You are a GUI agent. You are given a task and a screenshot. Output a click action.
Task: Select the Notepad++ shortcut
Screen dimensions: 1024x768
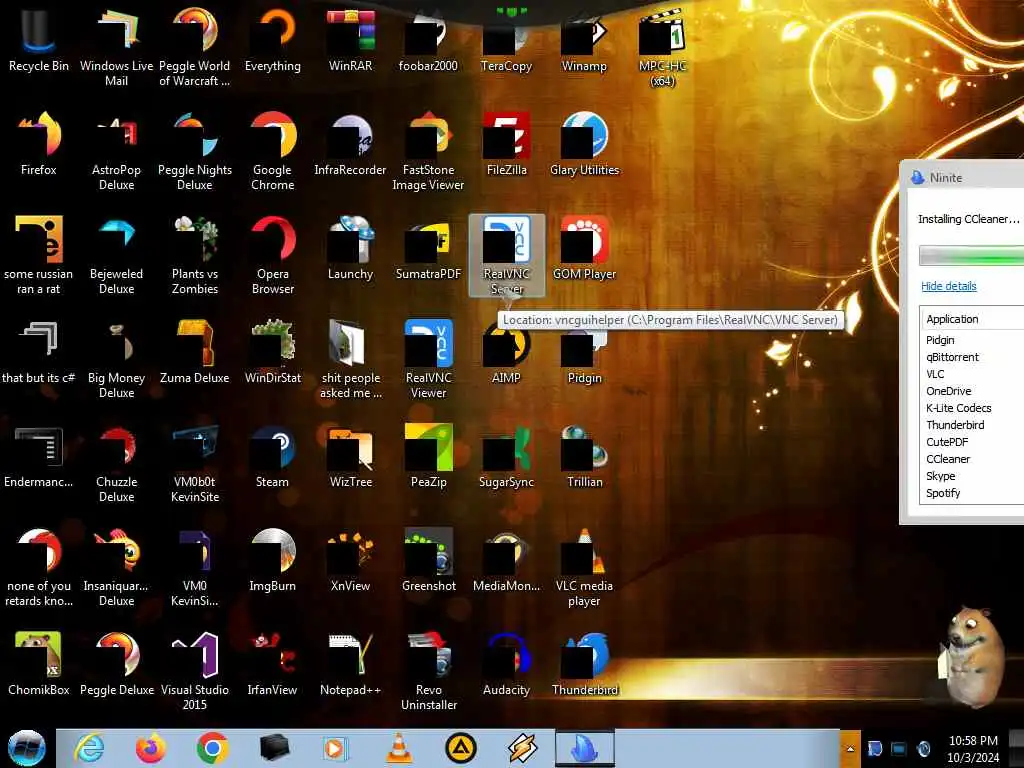[x=351, y=664]
